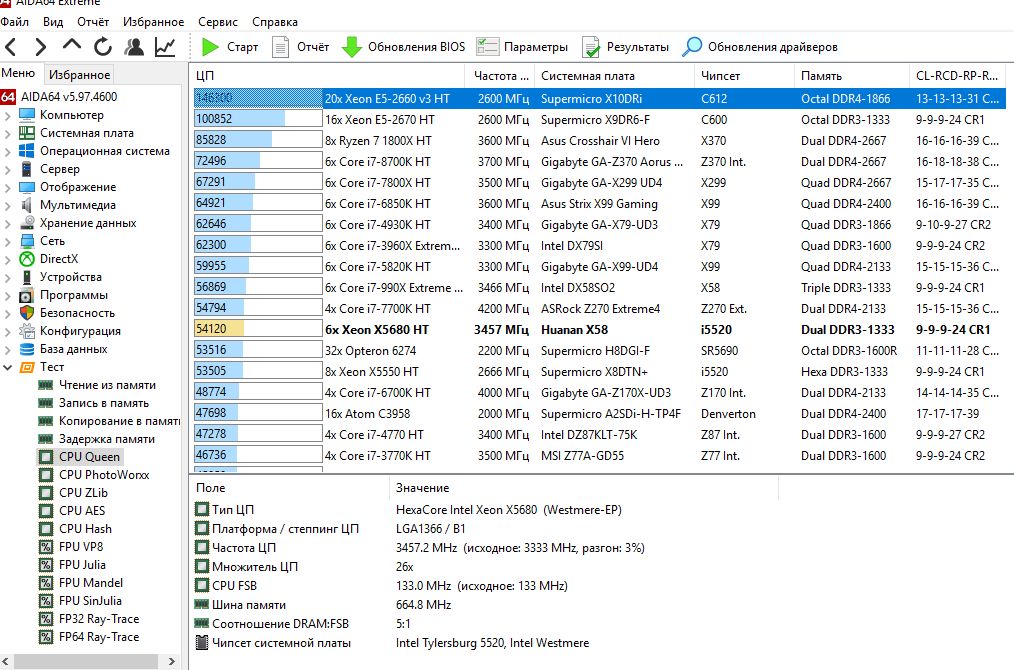This screenshot has height=670, width=1014.
Task: Open the user profile toolbar icon
Action: (x=134, y=47)
